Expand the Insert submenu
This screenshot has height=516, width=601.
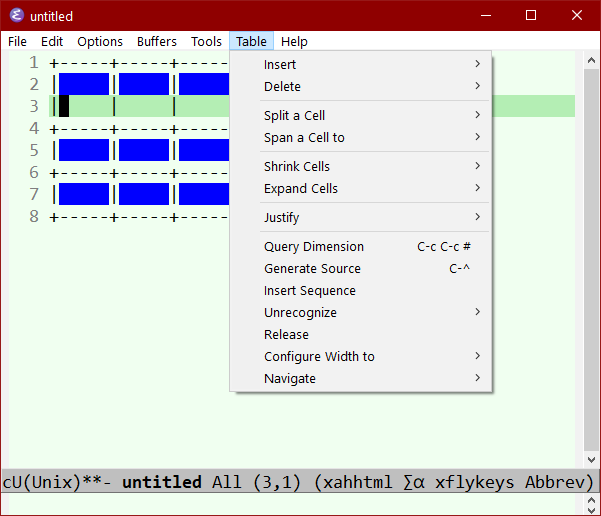(360, 64)
